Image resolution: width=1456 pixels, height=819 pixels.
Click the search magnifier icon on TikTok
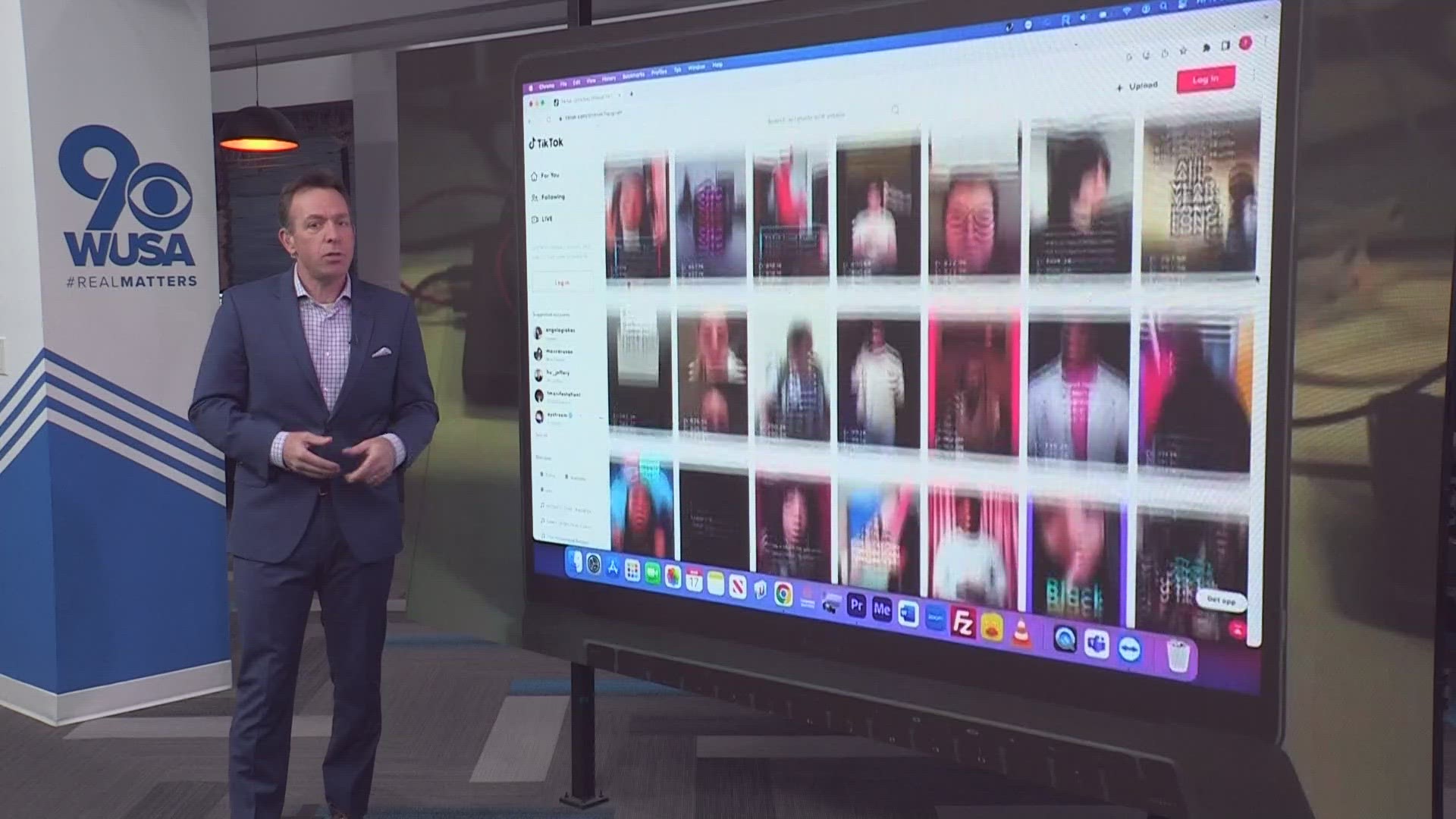click(x=896, y=110)
